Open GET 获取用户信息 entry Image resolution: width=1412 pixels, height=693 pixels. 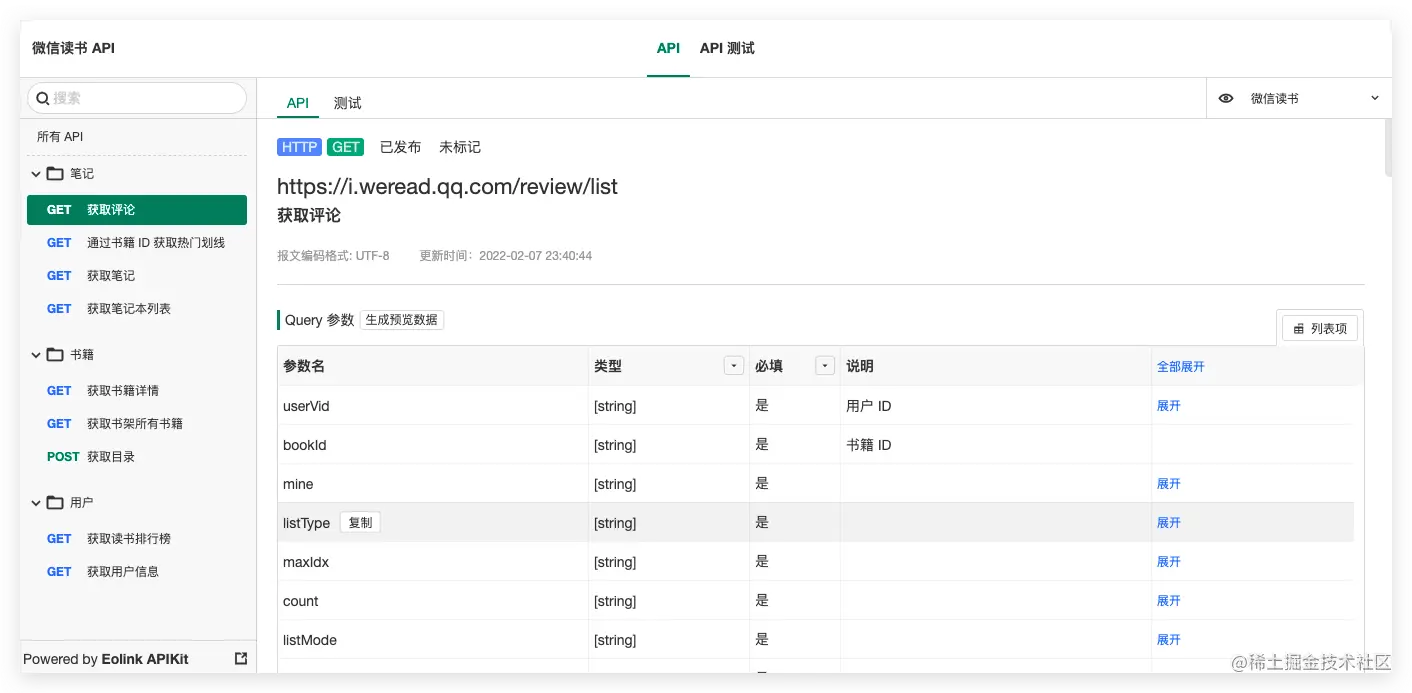point(137,572)
